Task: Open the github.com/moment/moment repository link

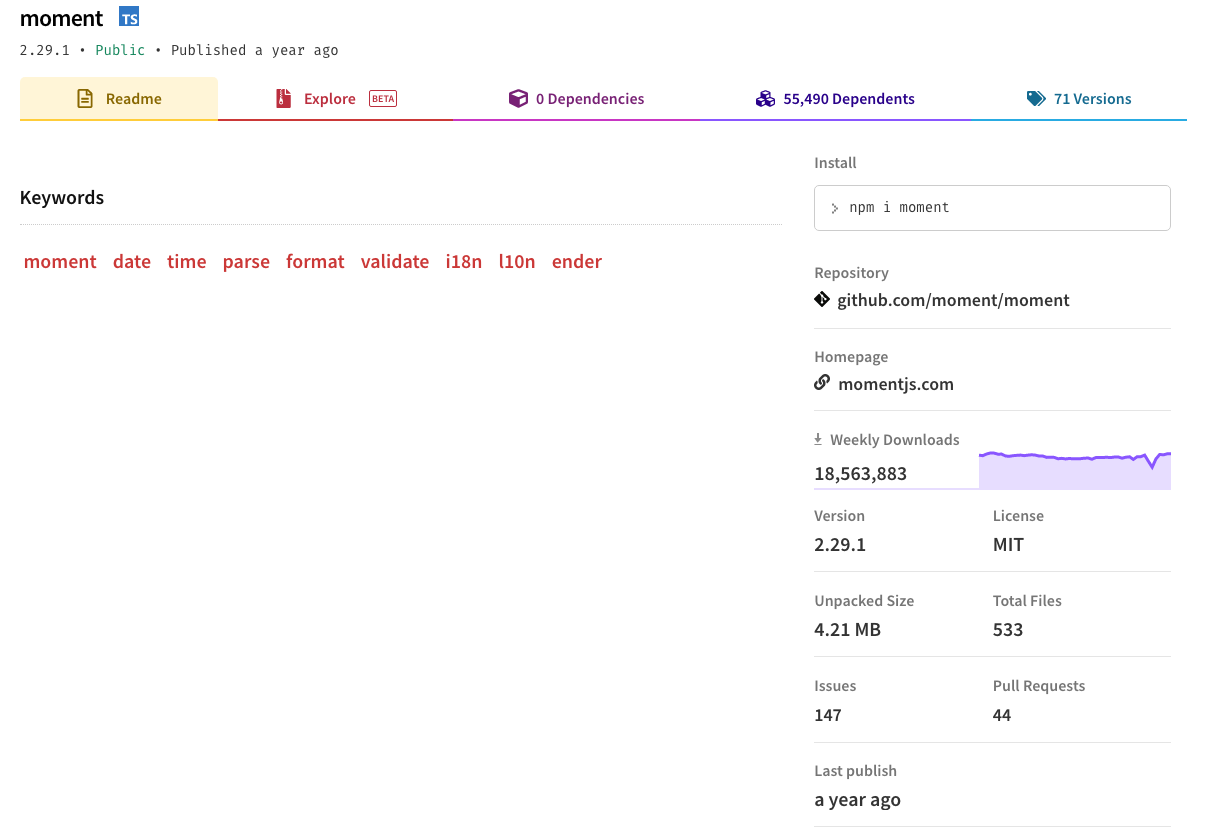Action: click(x=953, y=300)
